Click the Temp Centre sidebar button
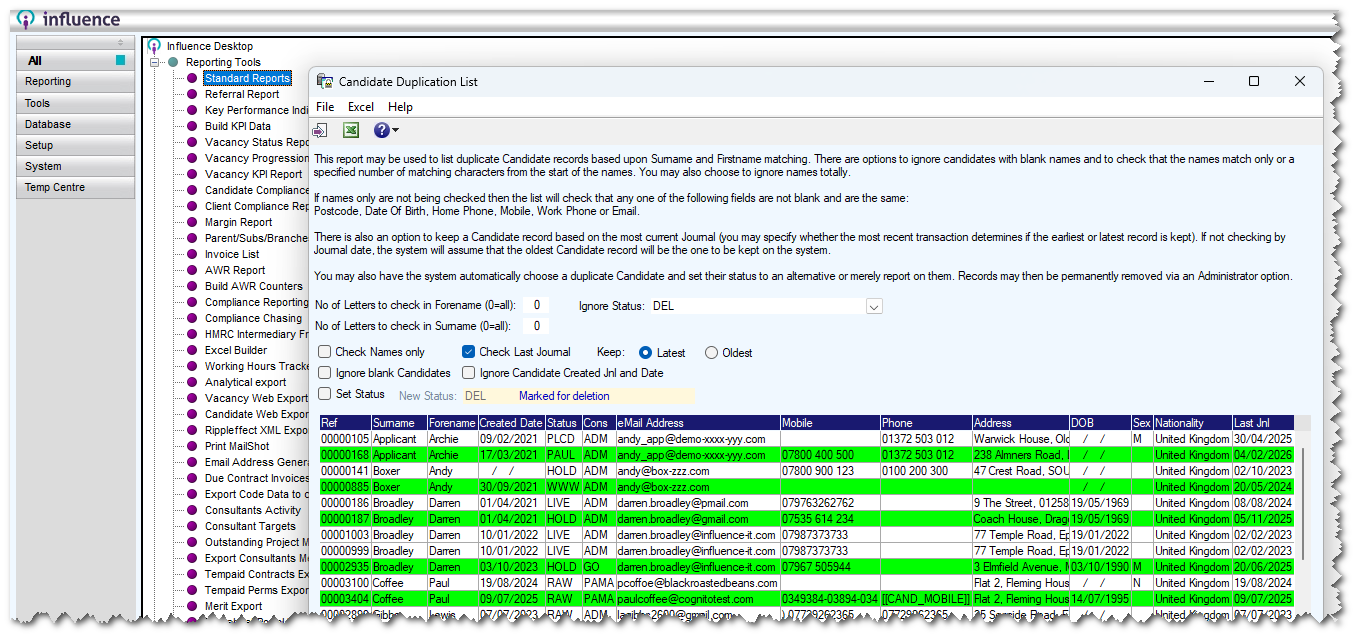 click(x=75, y=187)
